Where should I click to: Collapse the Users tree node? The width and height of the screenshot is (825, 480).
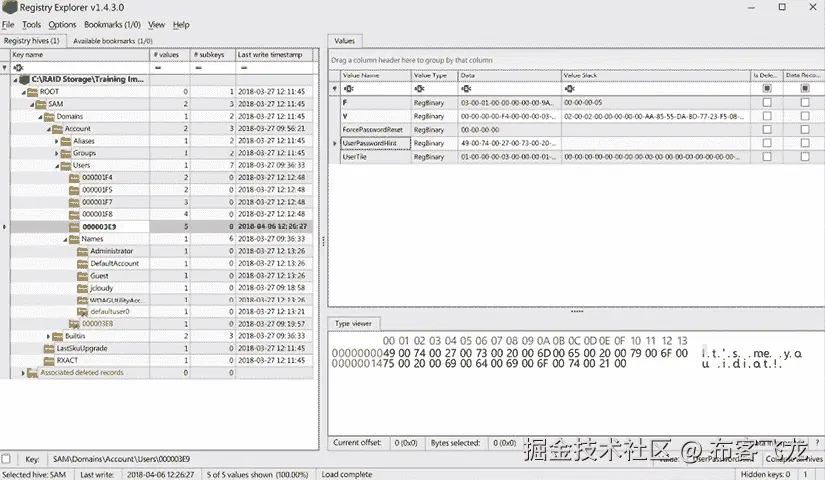[57, 165]
